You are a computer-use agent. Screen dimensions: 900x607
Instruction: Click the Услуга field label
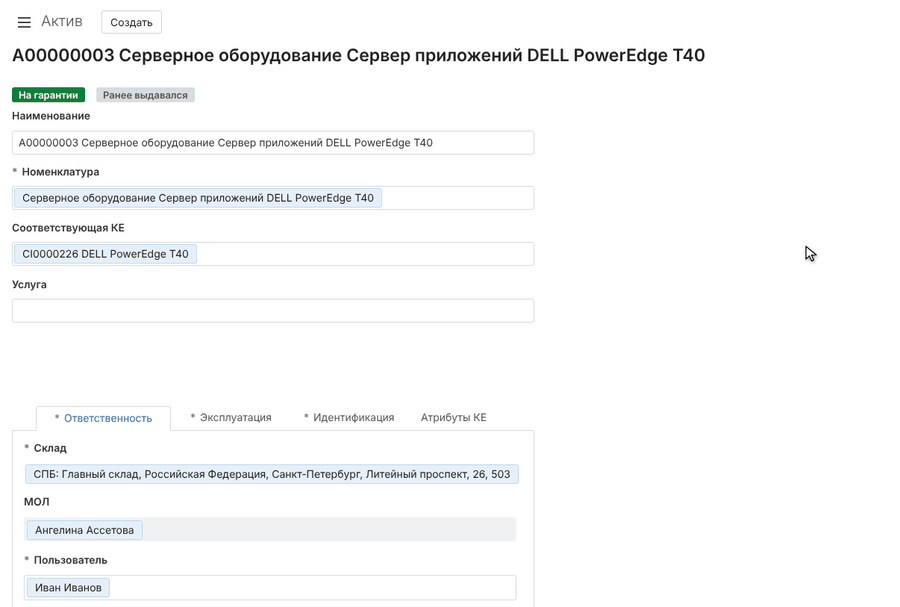point(29,285)
